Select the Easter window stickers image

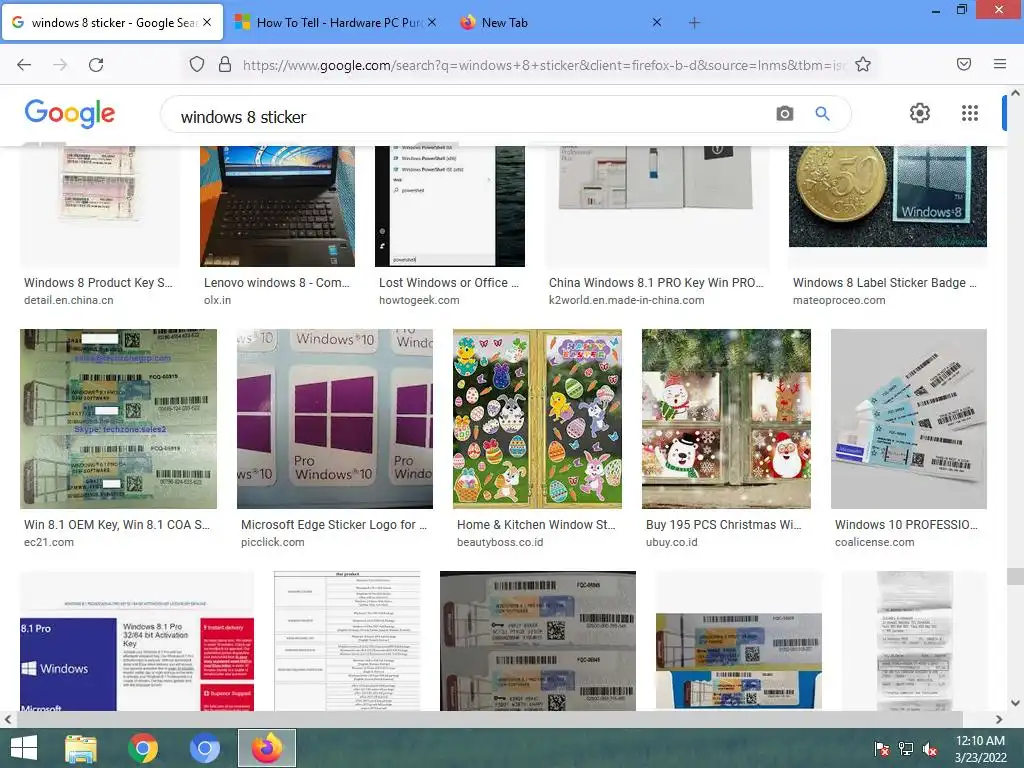coord(537,419)
